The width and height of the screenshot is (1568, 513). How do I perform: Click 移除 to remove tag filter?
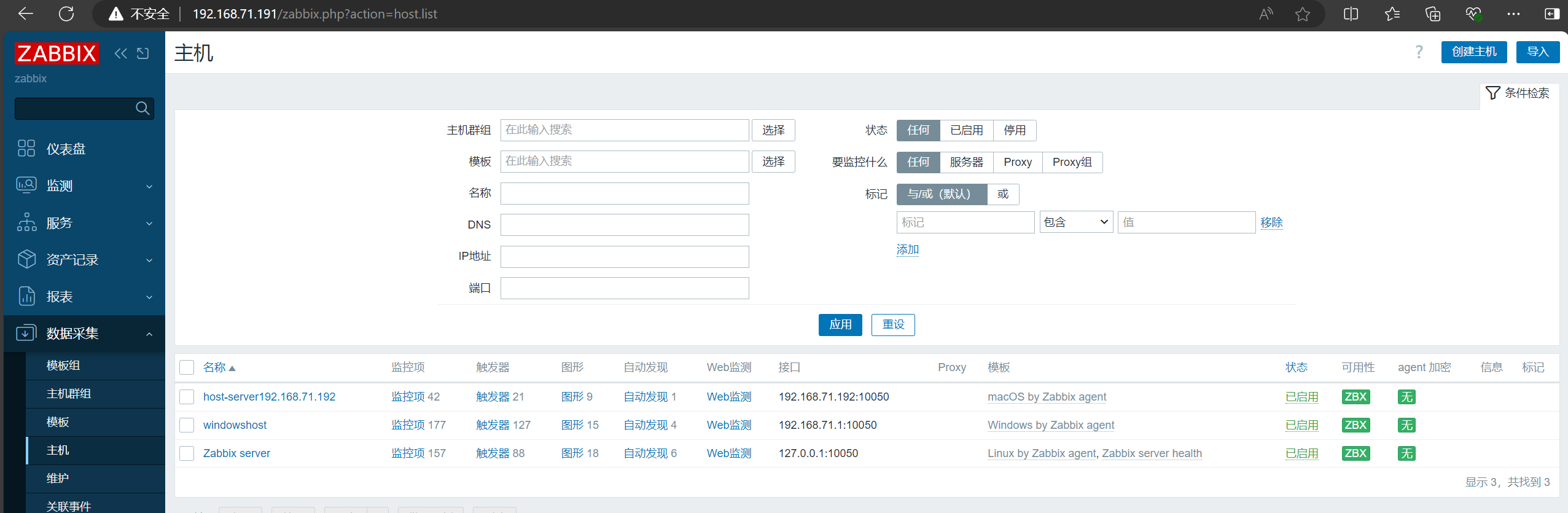point(1271,222)
